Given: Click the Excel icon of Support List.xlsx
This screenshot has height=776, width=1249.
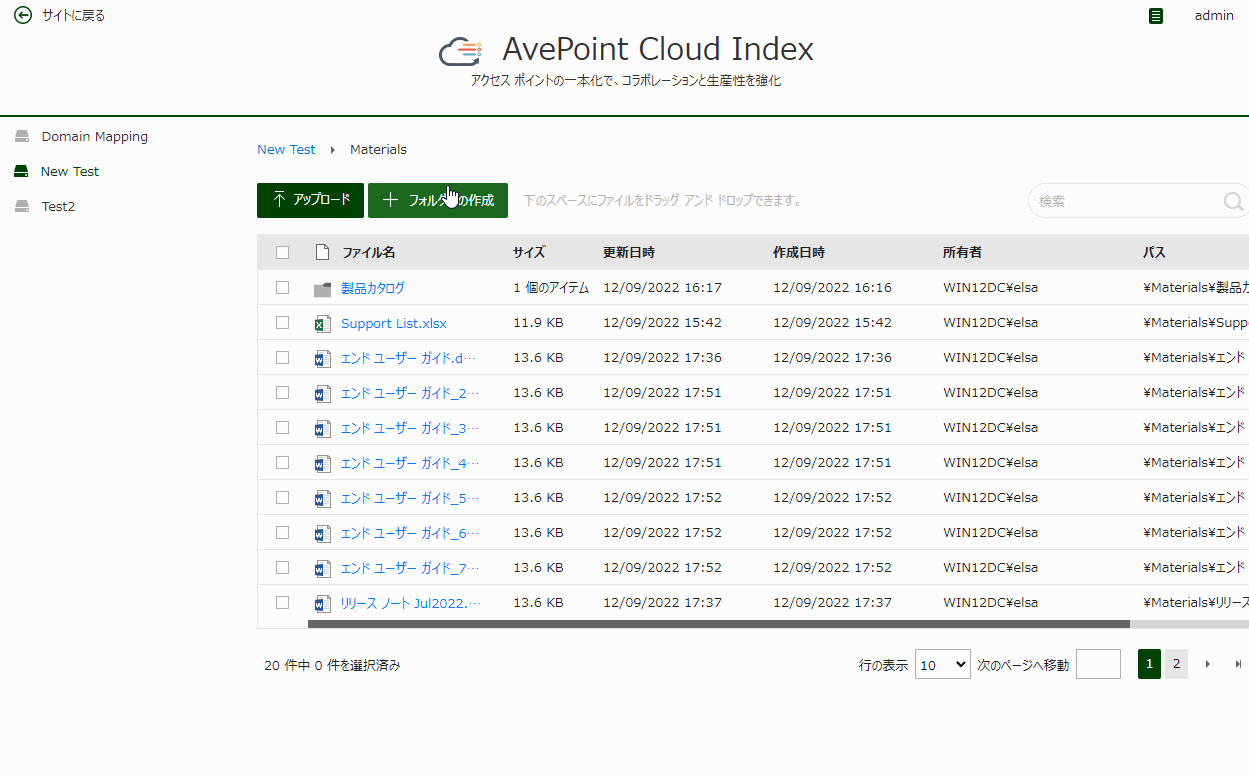Looking at the screenshot, I should (322, 324).
